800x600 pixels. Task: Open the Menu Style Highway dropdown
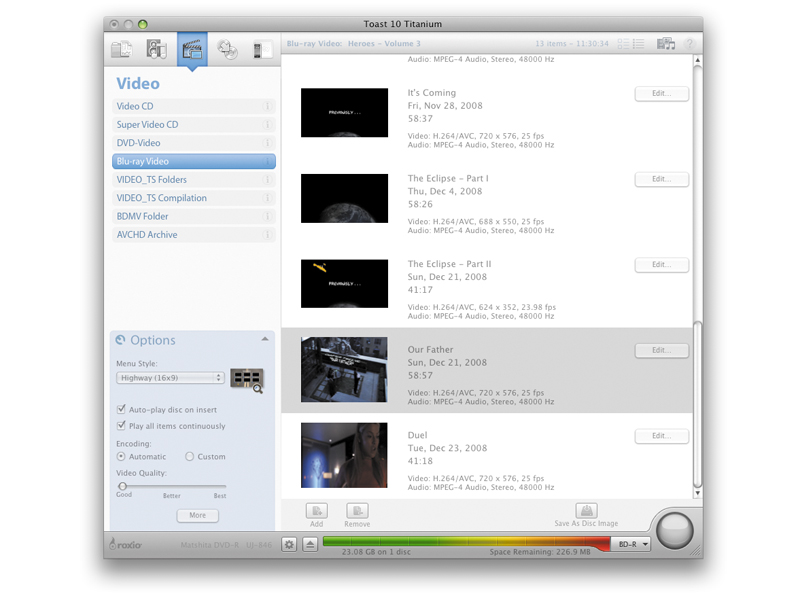(170, 378)
